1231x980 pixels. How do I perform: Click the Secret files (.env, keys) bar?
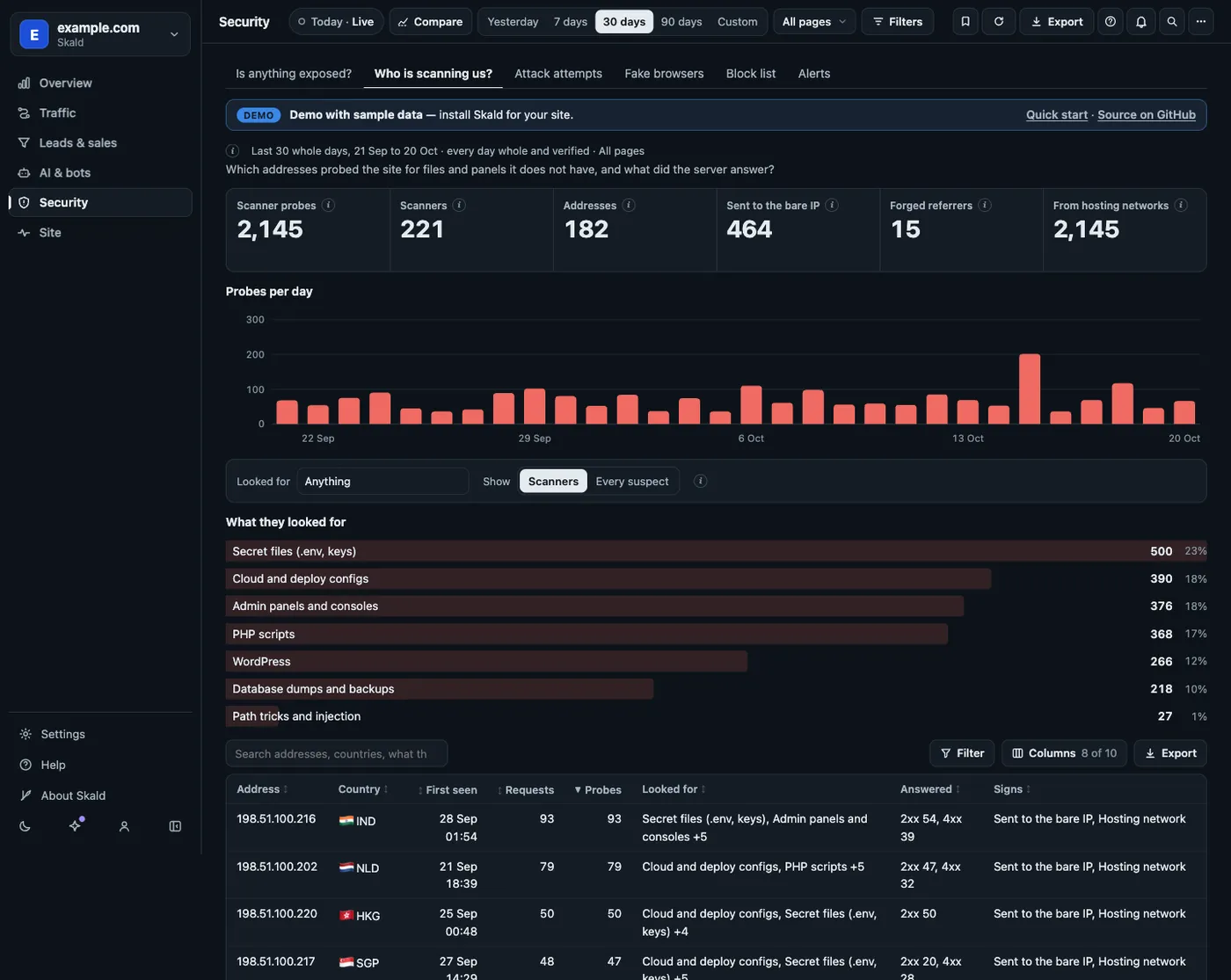point(716,551)
